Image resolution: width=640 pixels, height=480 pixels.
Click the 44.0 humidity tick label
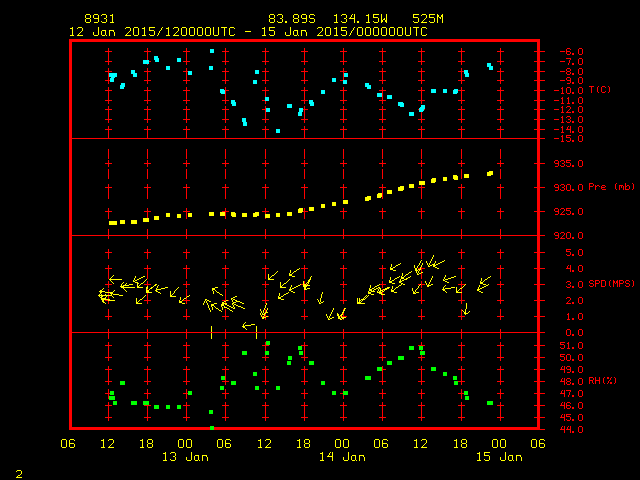[x=571, y=430]
